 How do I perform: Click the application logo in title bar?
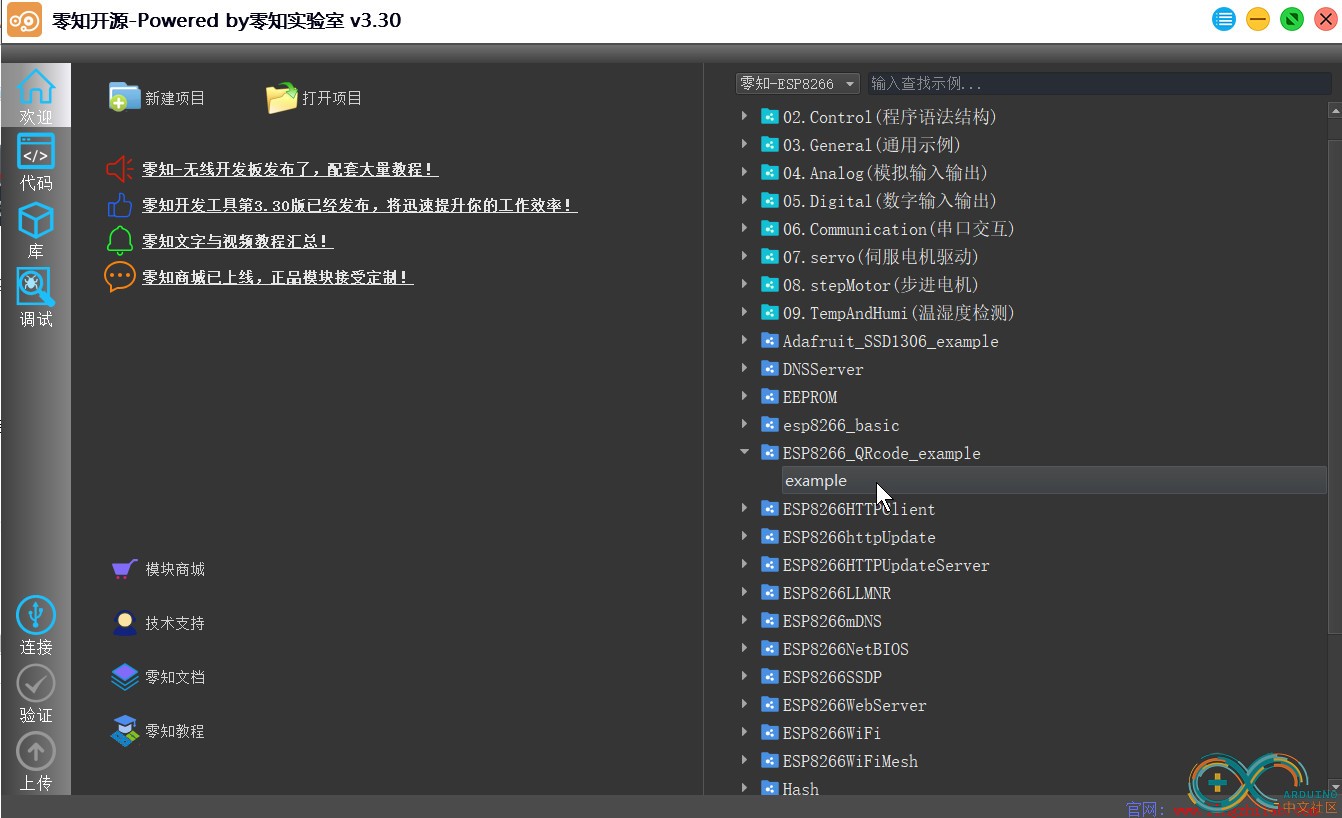tap(24, 20)
